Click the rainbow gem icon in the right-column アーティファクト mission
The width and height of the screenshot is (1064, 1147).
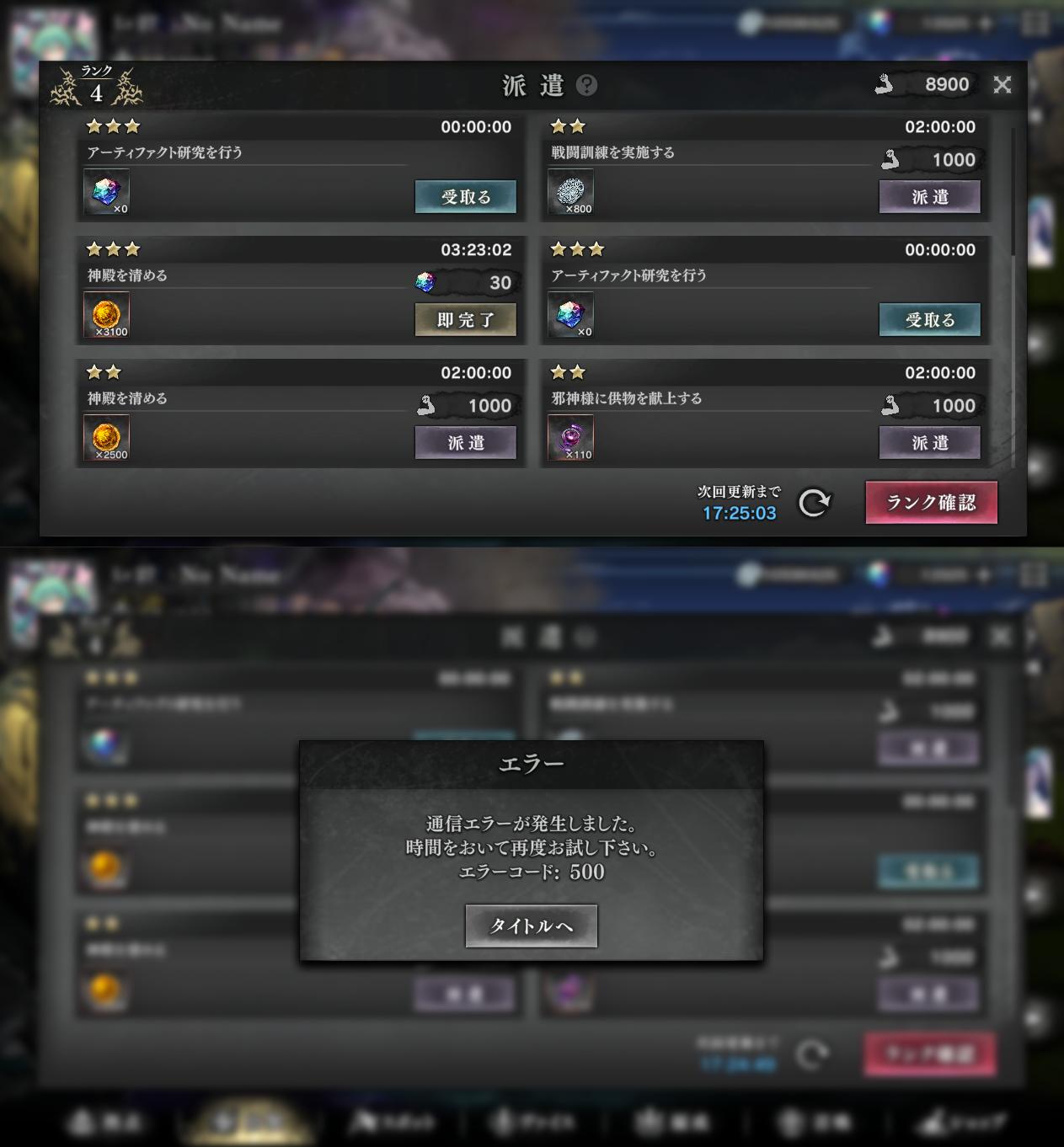(x=570, y=315)
